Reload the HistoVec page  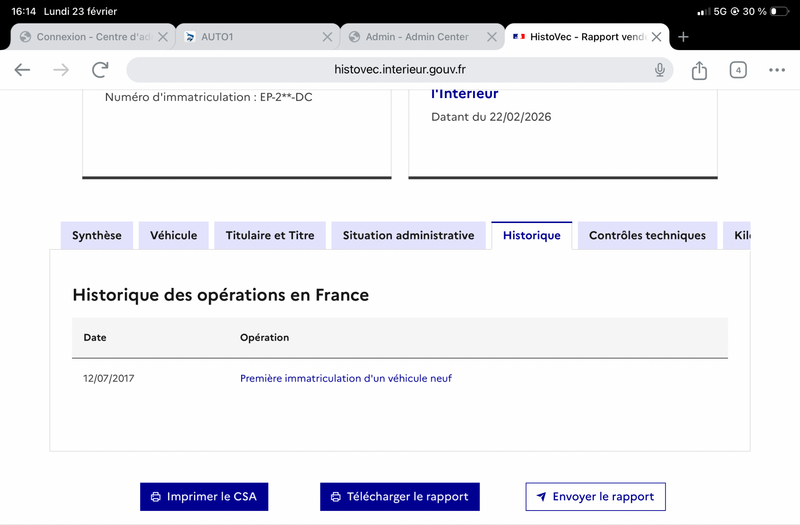coord(100,69)
